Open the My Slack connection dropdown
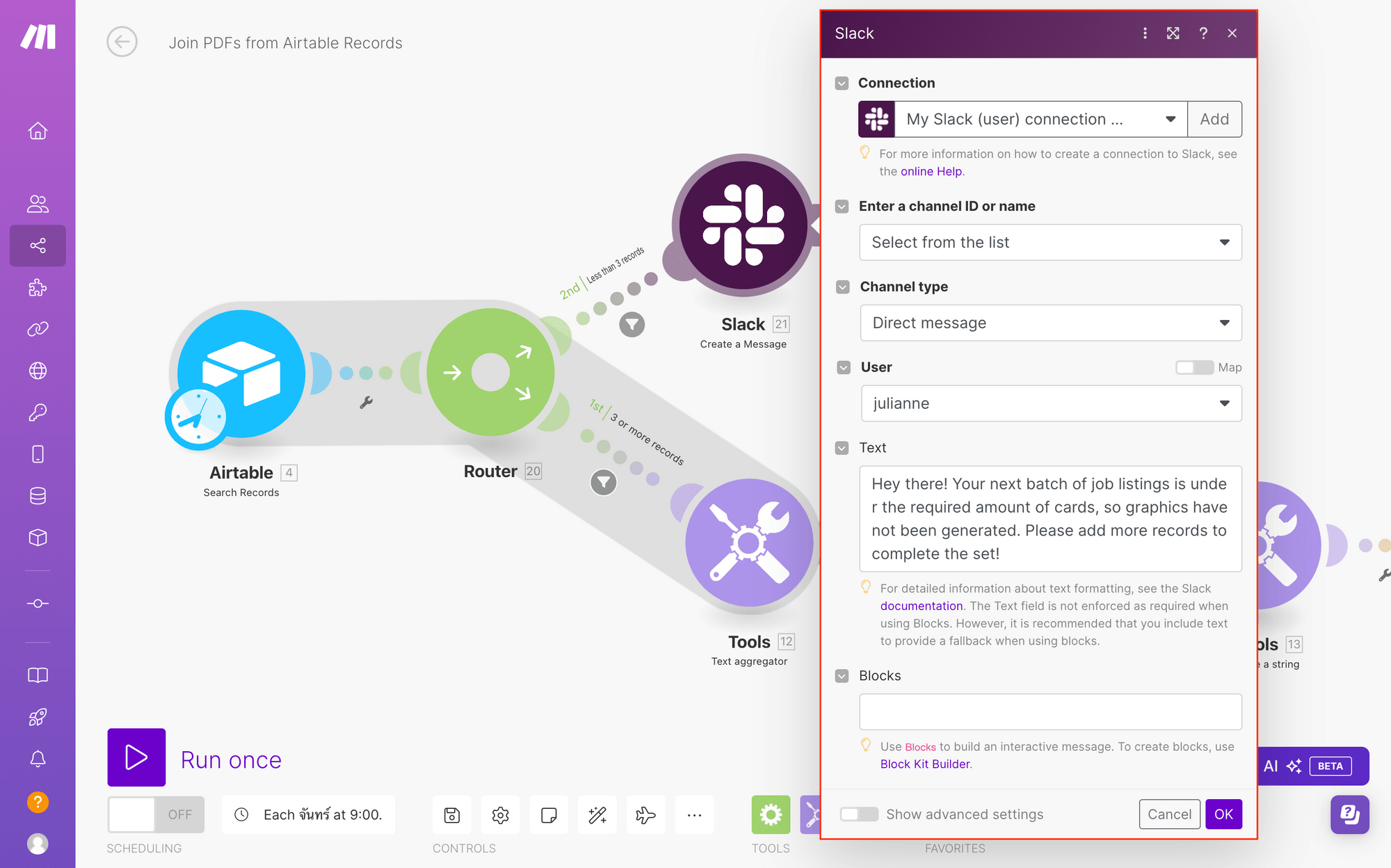Image resolution: width=1391 pixels, height=868 pixels. [x=1041, y=119]
